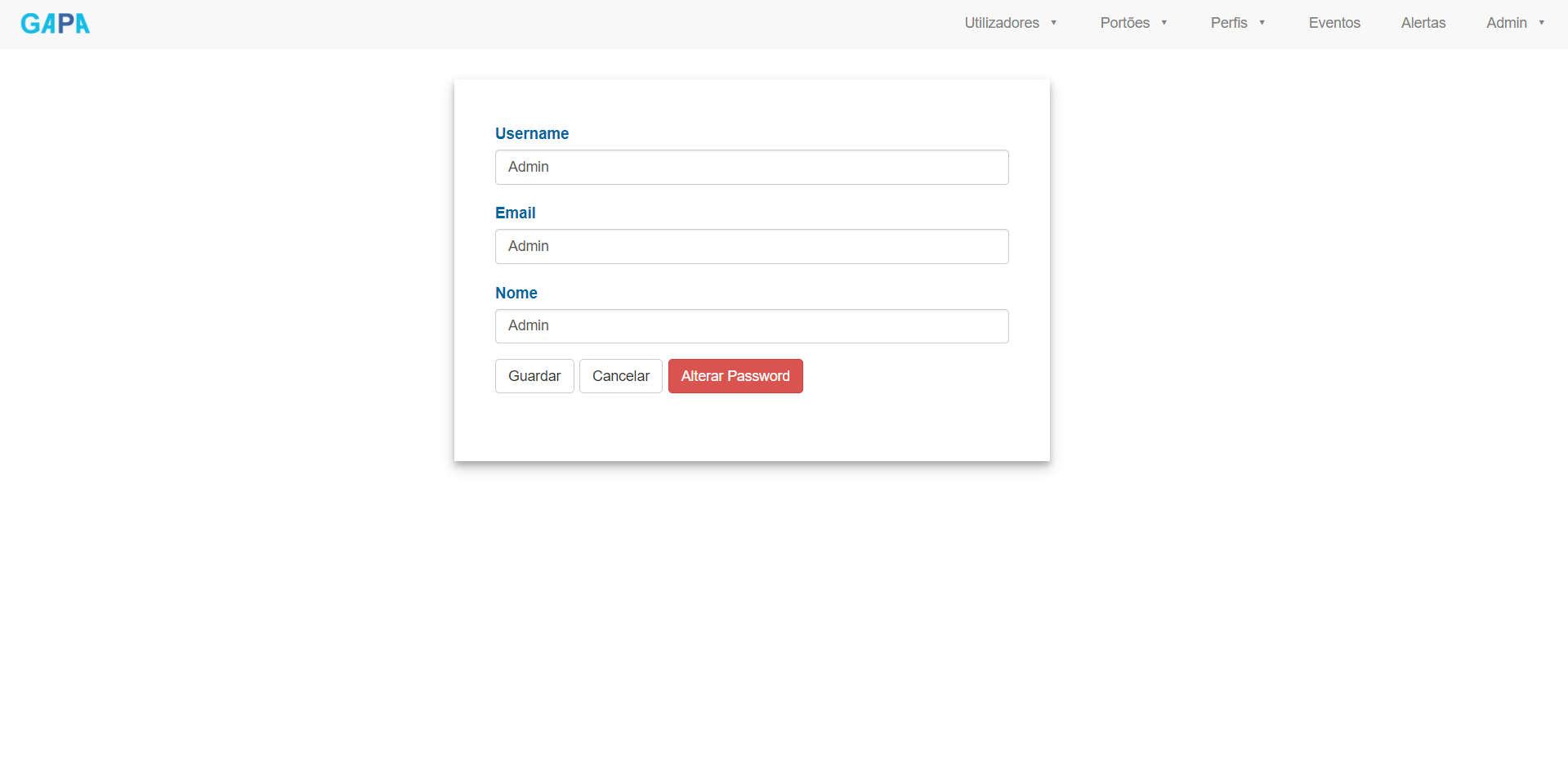Expand the Perfis dropdown arrow

(x=1262, y=23)
